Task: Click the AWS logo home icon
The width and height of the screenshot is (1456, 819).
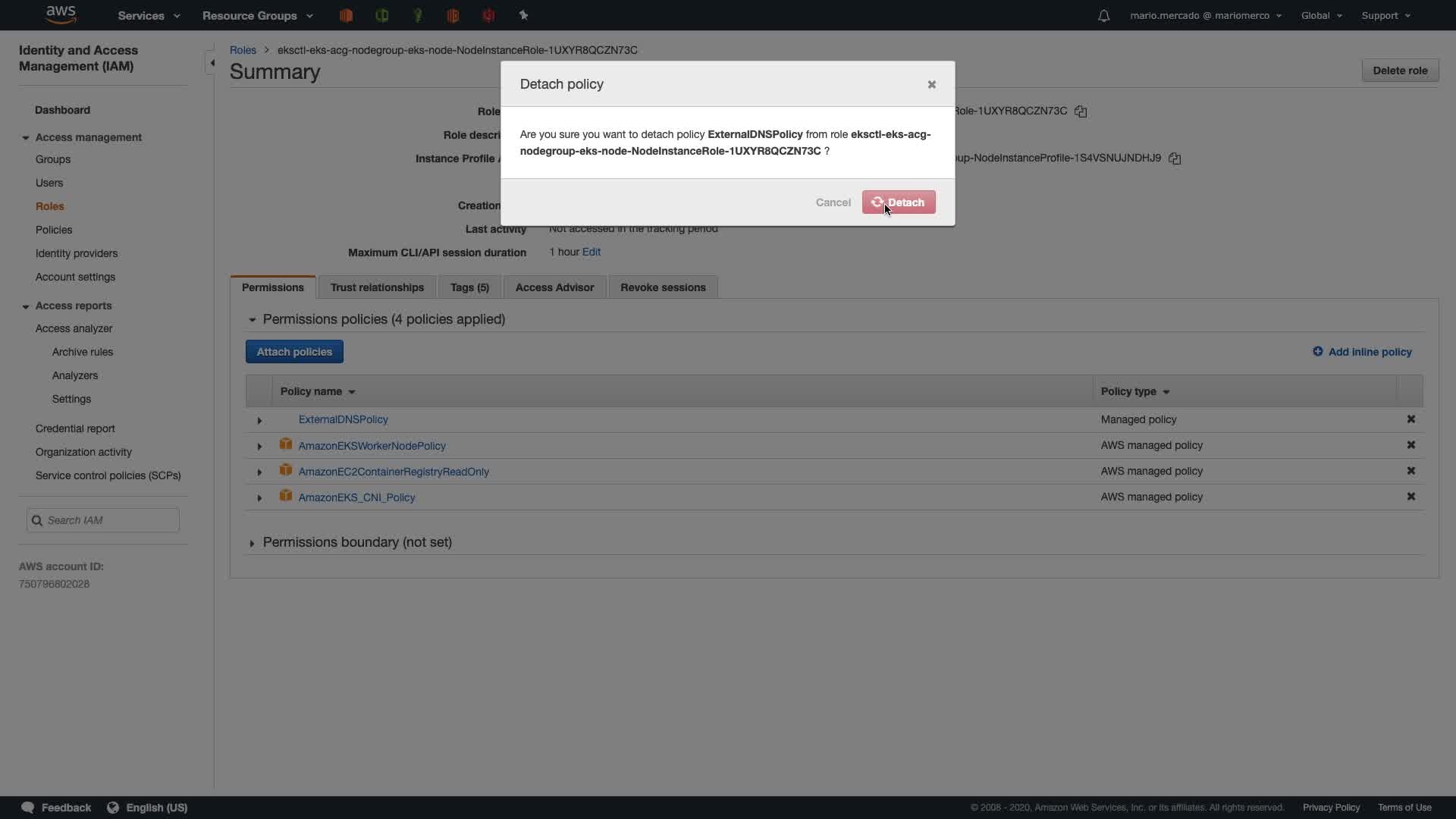Action: pos(61,14)
